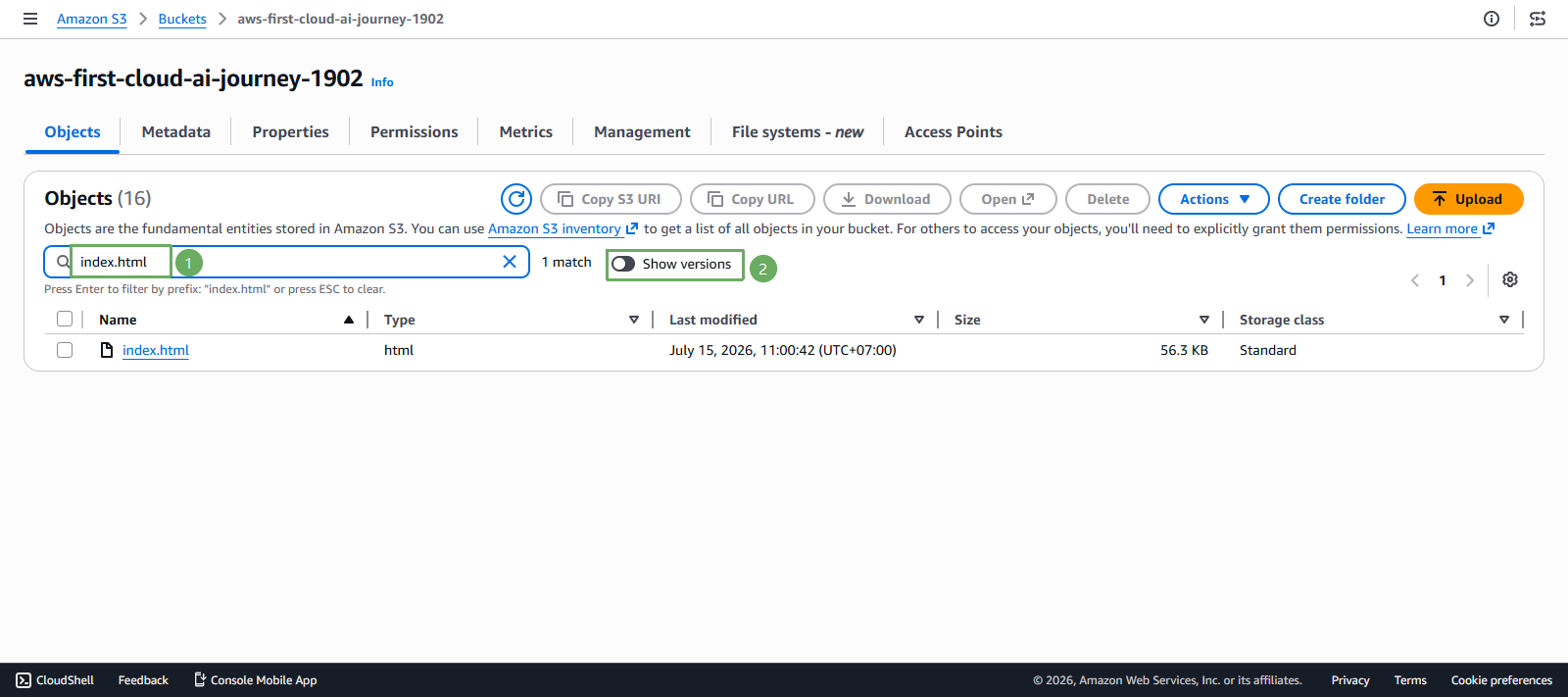Click the index.html file icon

tap(107, 350)
